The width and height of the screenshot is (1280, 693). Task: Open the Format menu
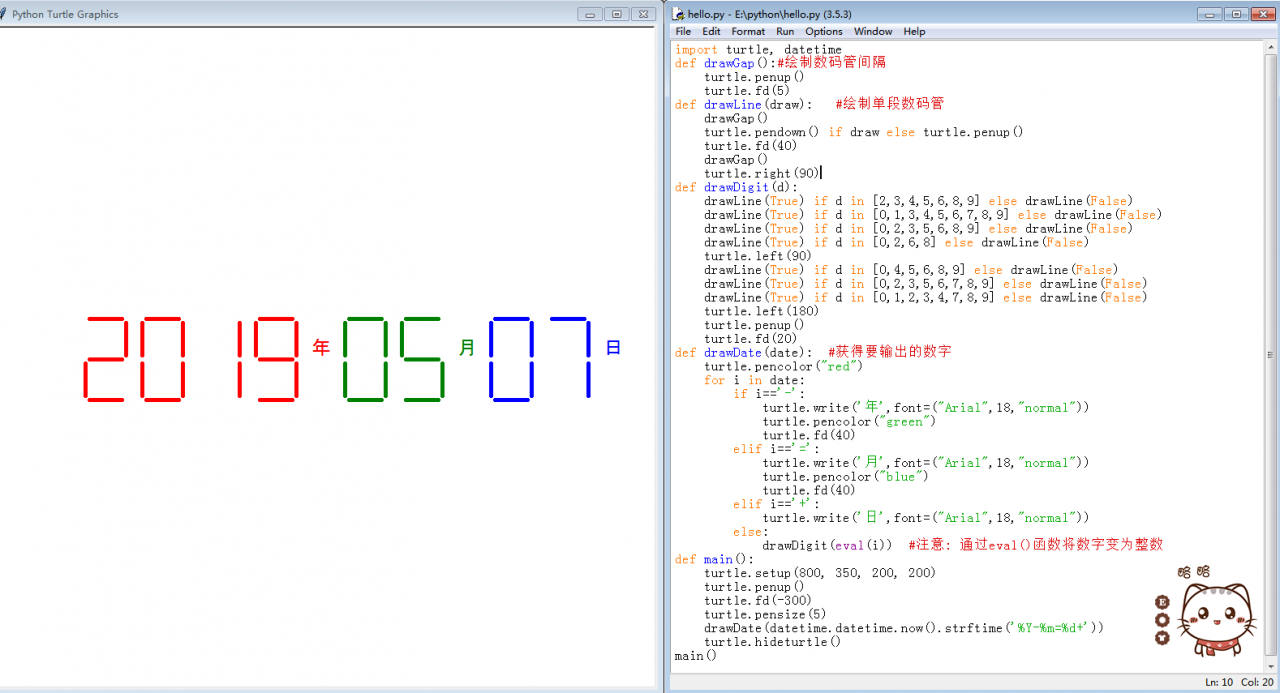pyautogui.click(x=748, y=31)
